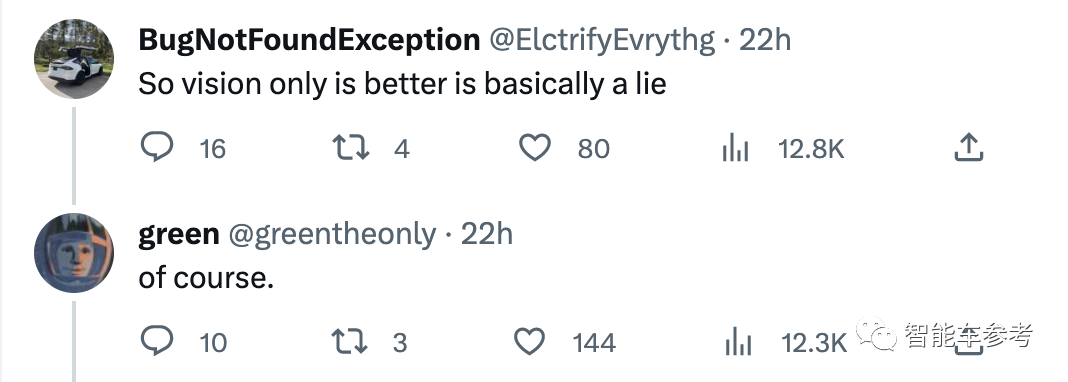1068x382 pixels.
Task: Open 'So vision only is better' tweet text
Action: point(402,84)
